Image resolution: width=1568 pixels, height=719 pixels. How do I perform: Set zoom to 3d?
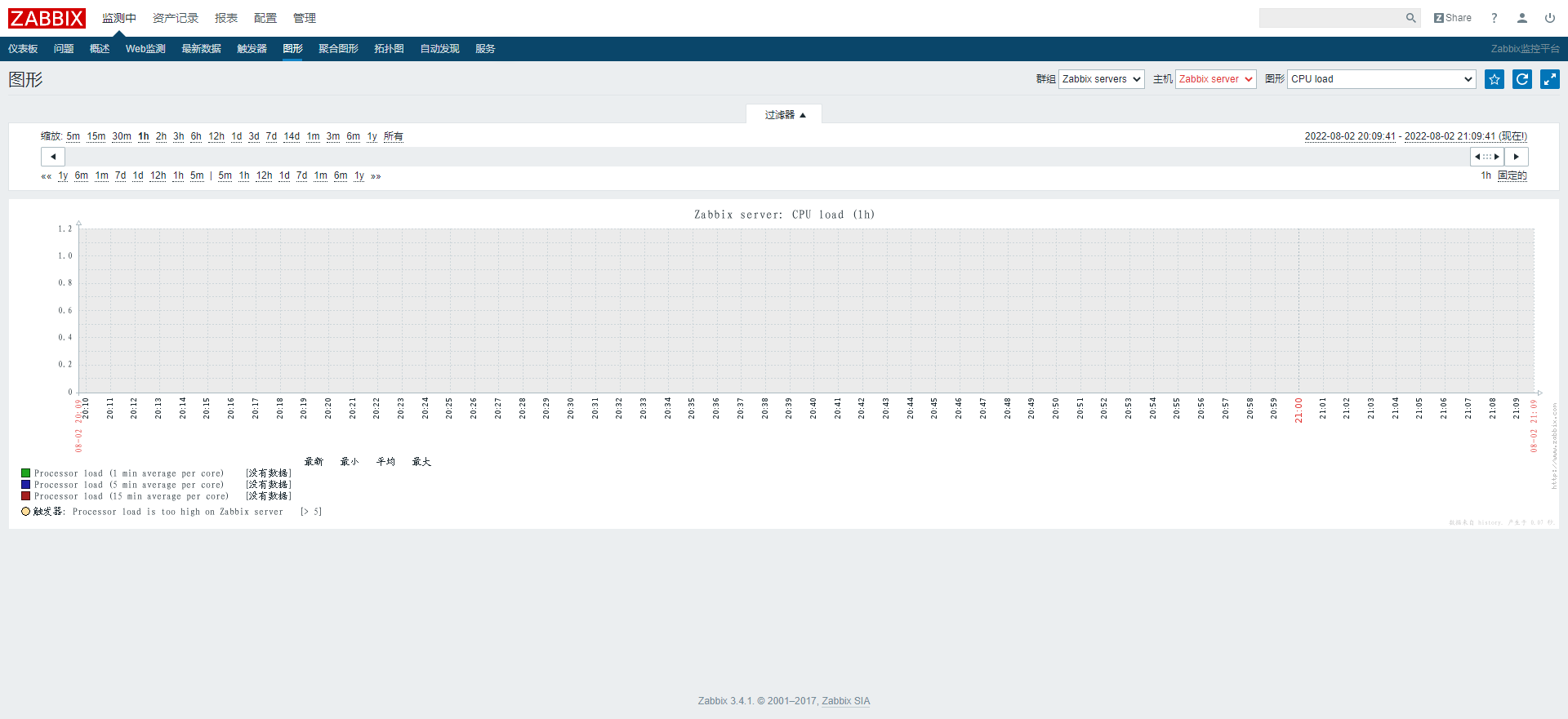[x=254, y=136]
